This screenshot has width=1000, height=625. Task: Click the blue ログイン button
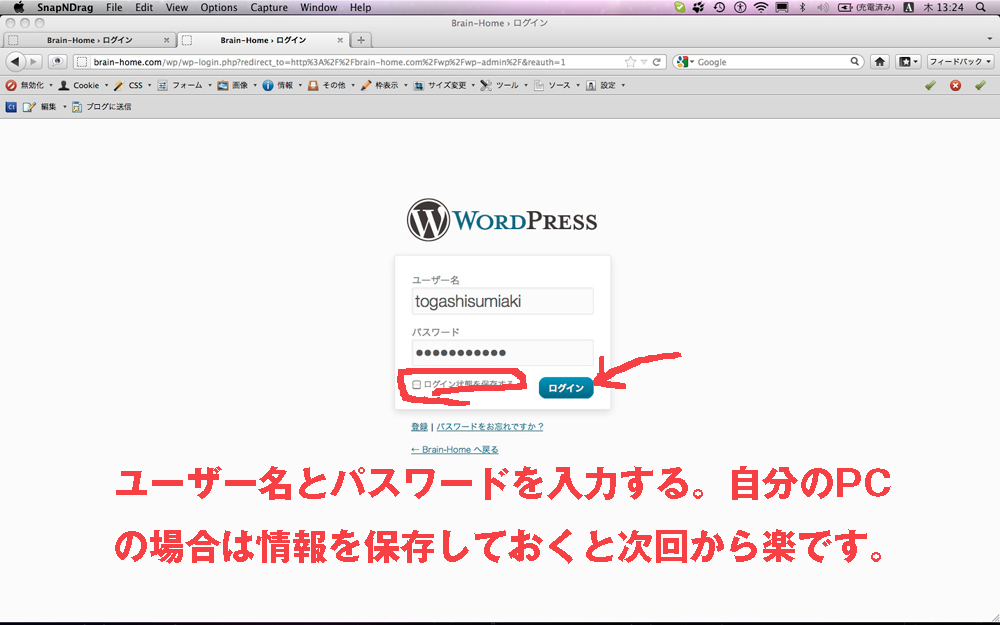coord(566,388)
